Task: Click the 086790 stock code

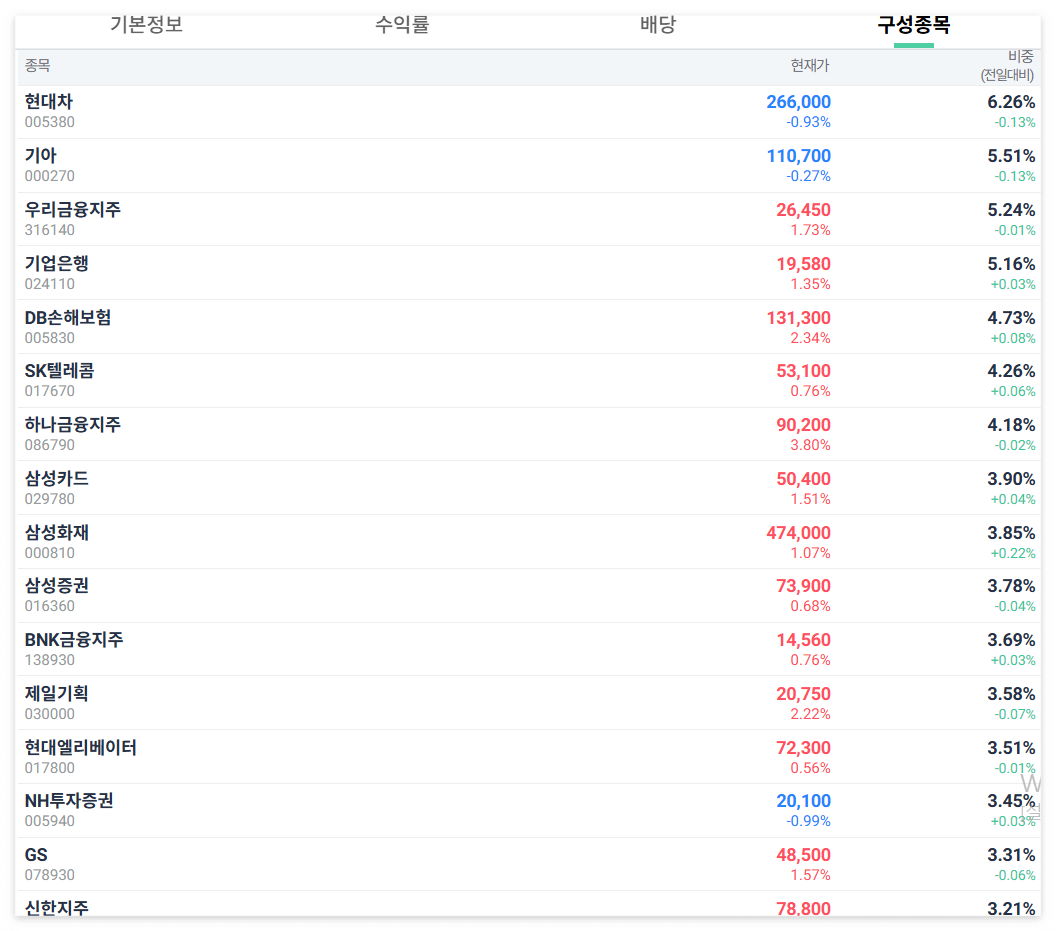Action: click(x=50, y=445)
